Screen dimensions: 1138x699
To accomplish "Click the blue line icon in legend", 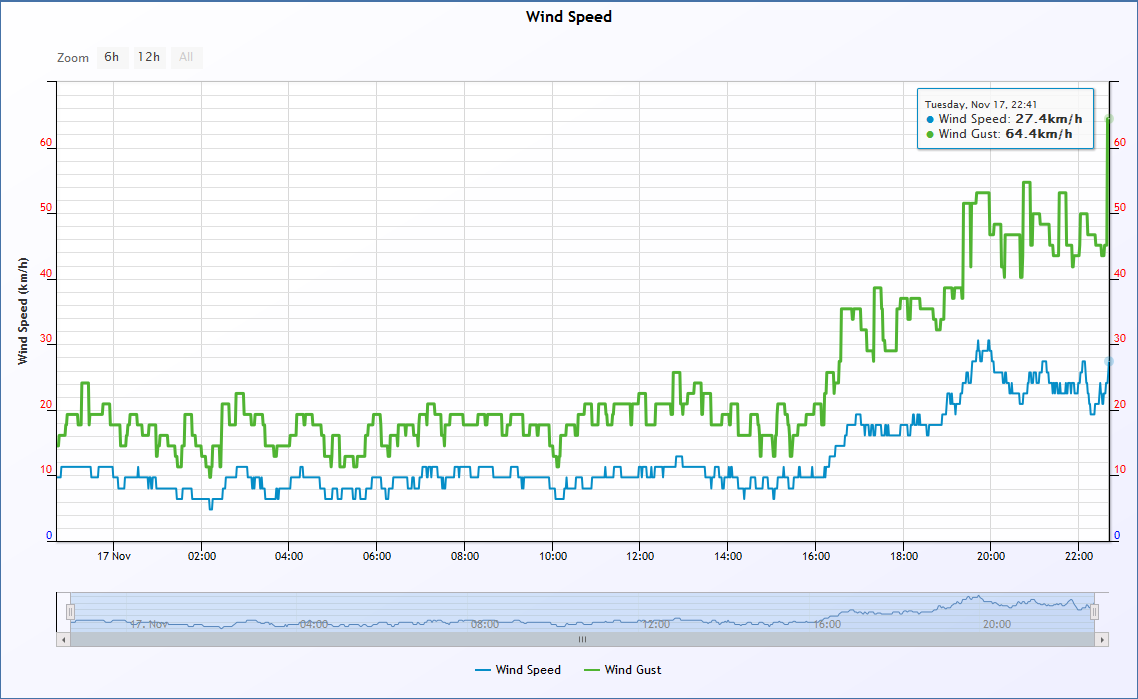I will (x=482, y=670).
